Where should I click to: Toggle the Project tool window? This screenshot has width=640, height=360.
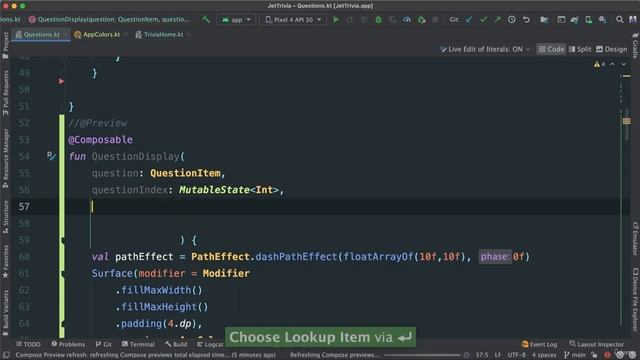tap(5, 45)
